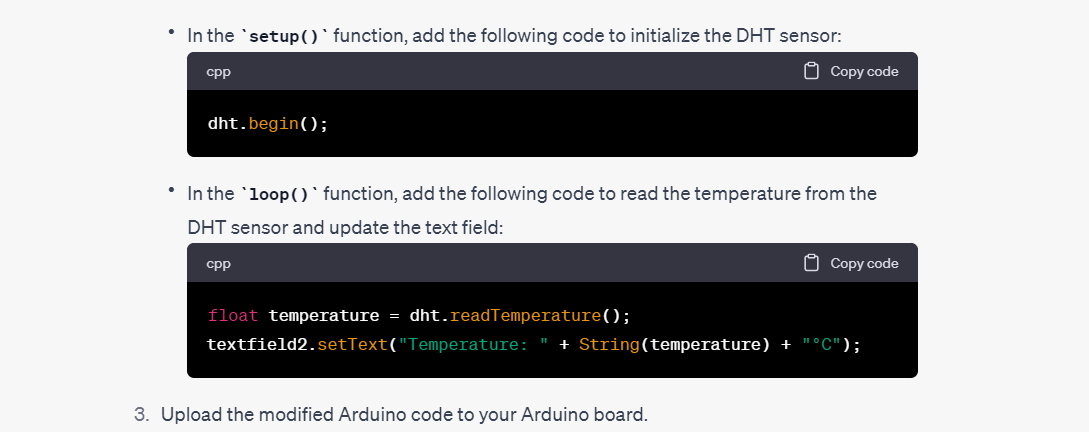The width and height of the screenshot is (1089, 432).
Task: Copy code from the textfield2.setText block
Action: (851, 263)
